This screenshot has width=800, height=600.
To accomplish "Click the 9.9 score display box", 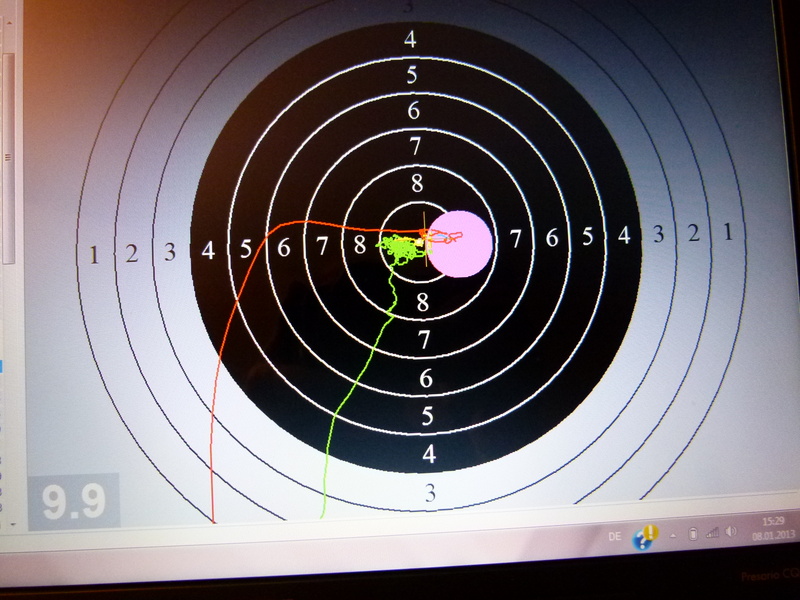I will click(74, 500).
